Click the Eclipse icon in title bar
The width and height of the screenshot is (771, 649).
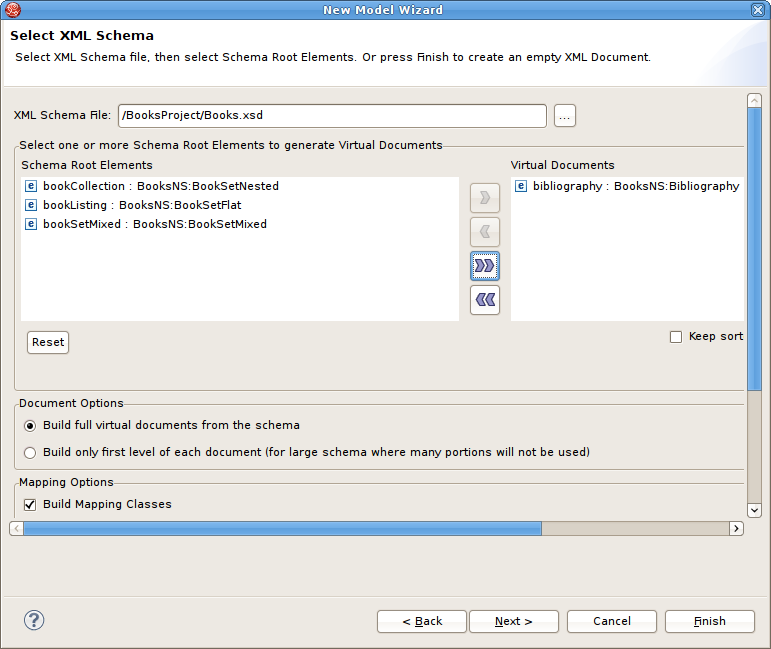click(13, 10)
